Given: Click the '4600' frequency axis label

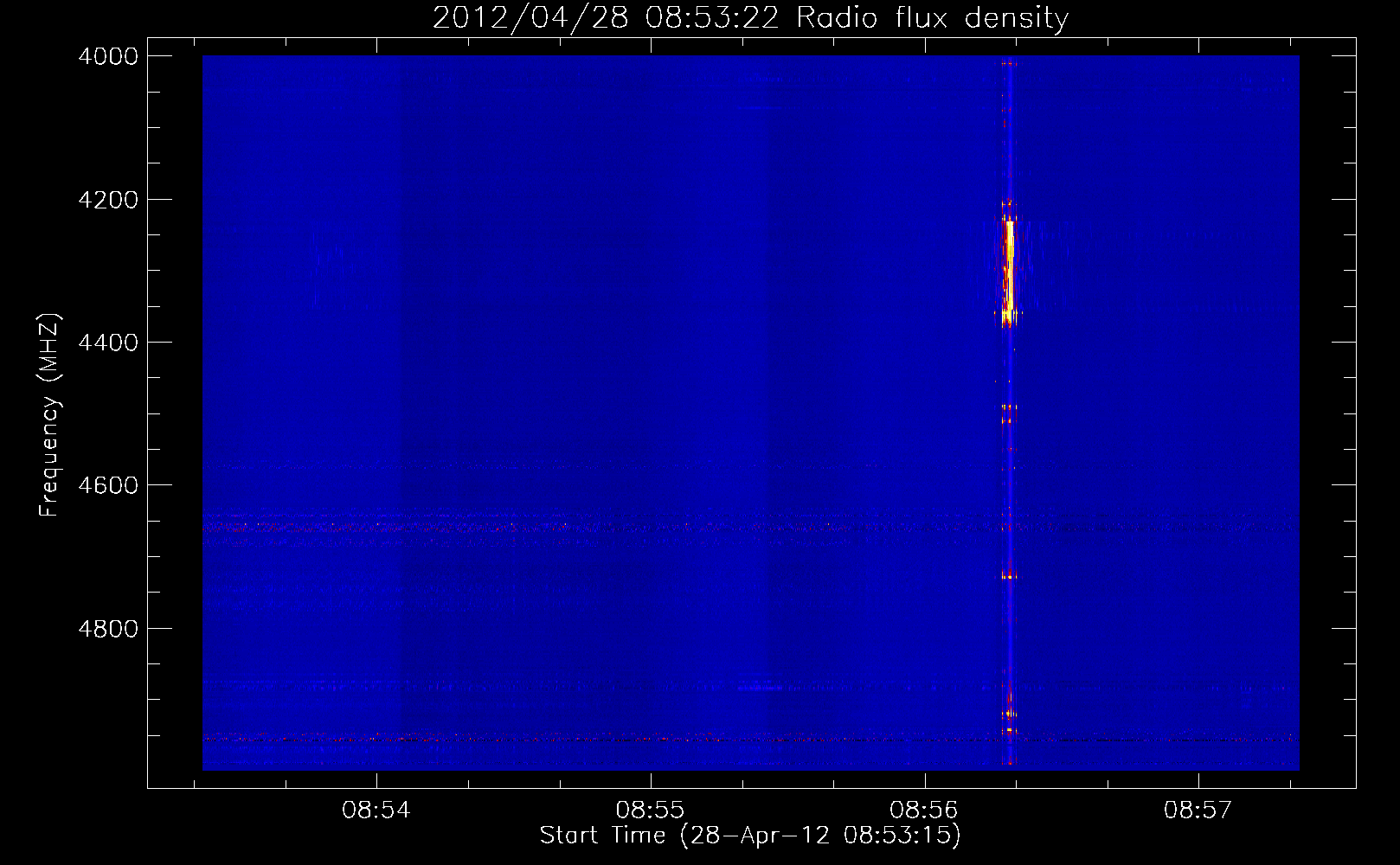Looking at the screenshot, I should coord(108,485).
